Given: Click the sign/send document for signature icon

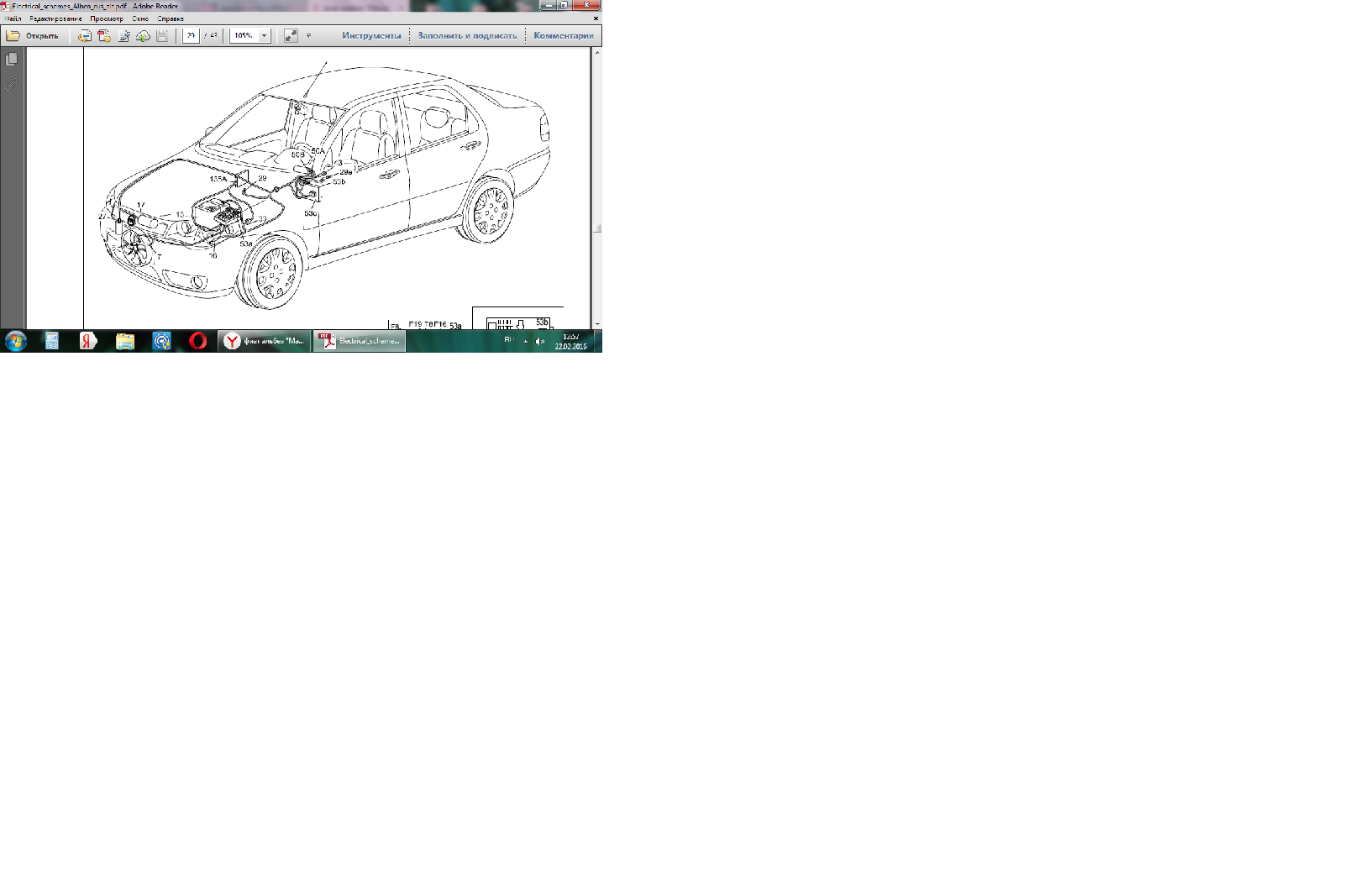Looking at the screenshot, I should click(84, 36).
